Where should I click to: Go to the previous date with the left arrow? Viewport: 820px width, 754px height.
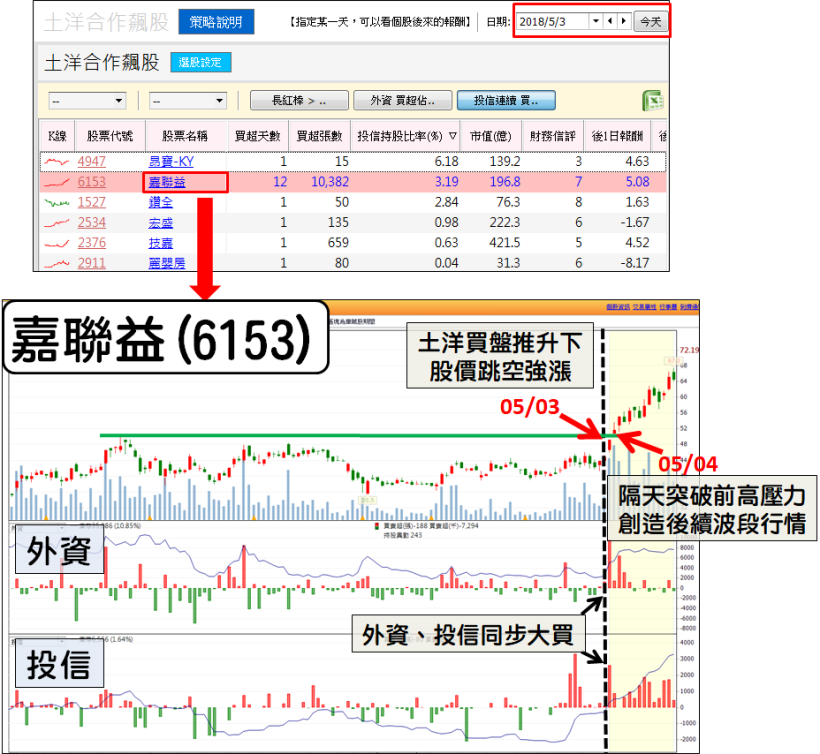tap(610, 21)
